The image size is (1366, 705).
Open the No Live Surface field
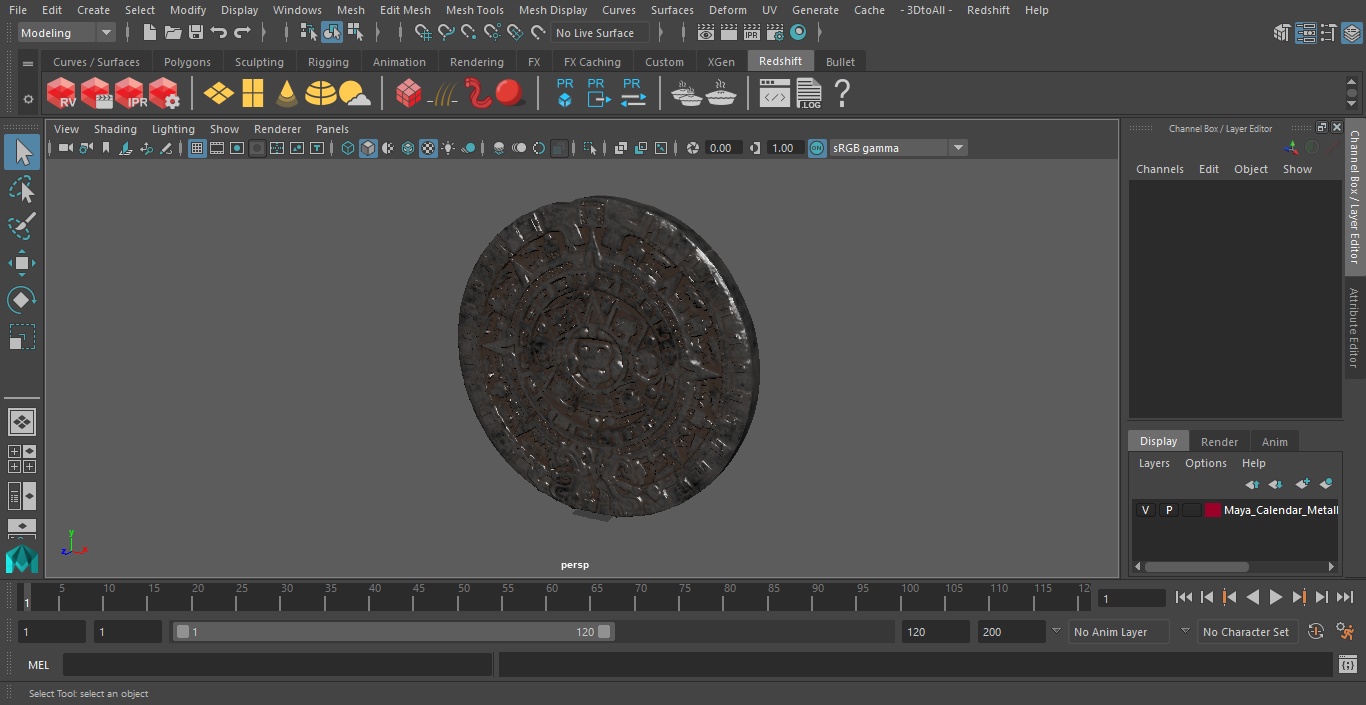(x=600, y=33)
